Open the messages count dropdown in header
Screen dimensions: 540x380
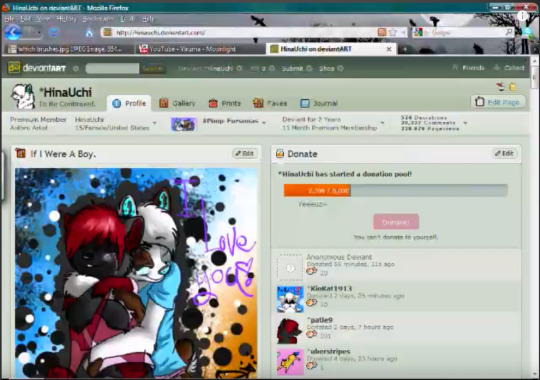(x=262, y=68)
